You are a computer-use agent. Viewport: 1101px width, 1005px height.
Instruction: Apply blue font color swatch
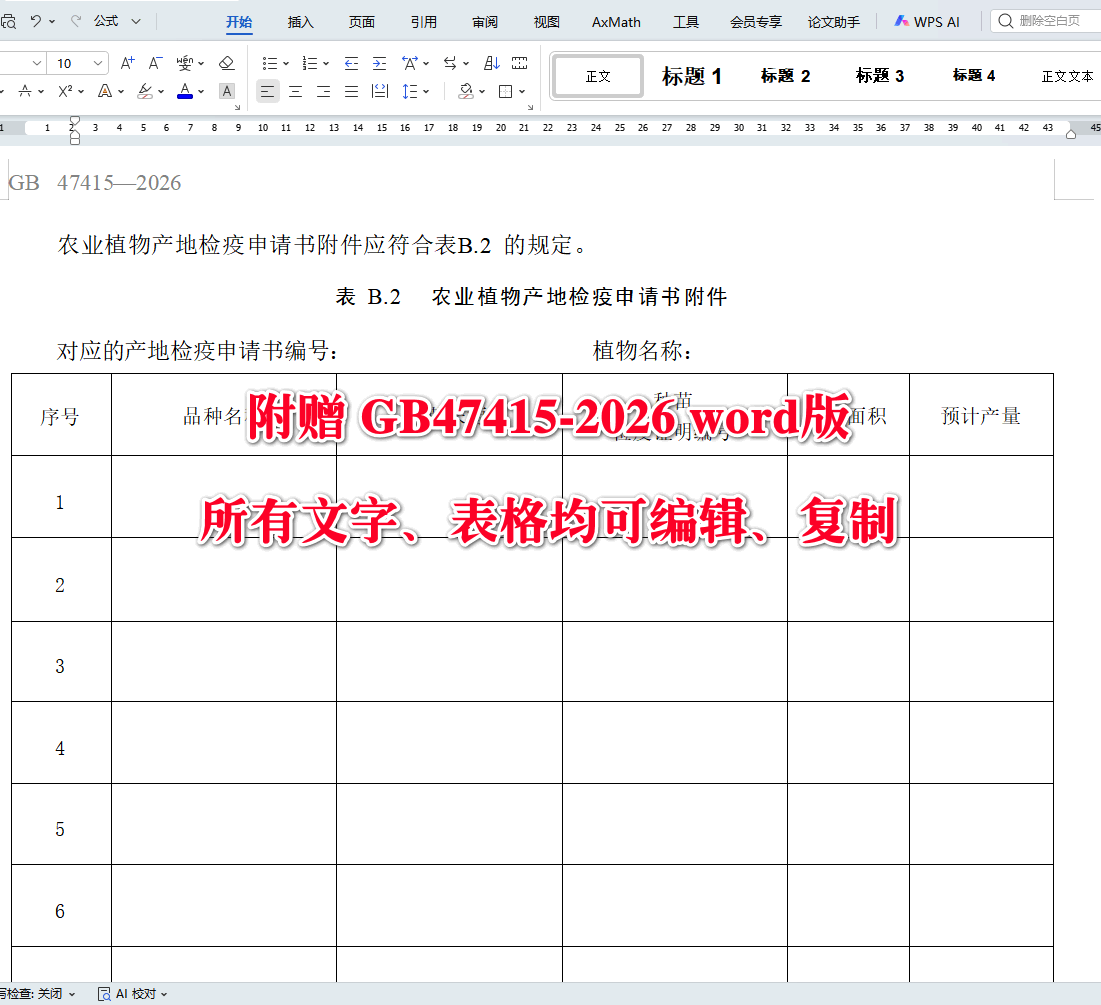click(x=185, y=91)
